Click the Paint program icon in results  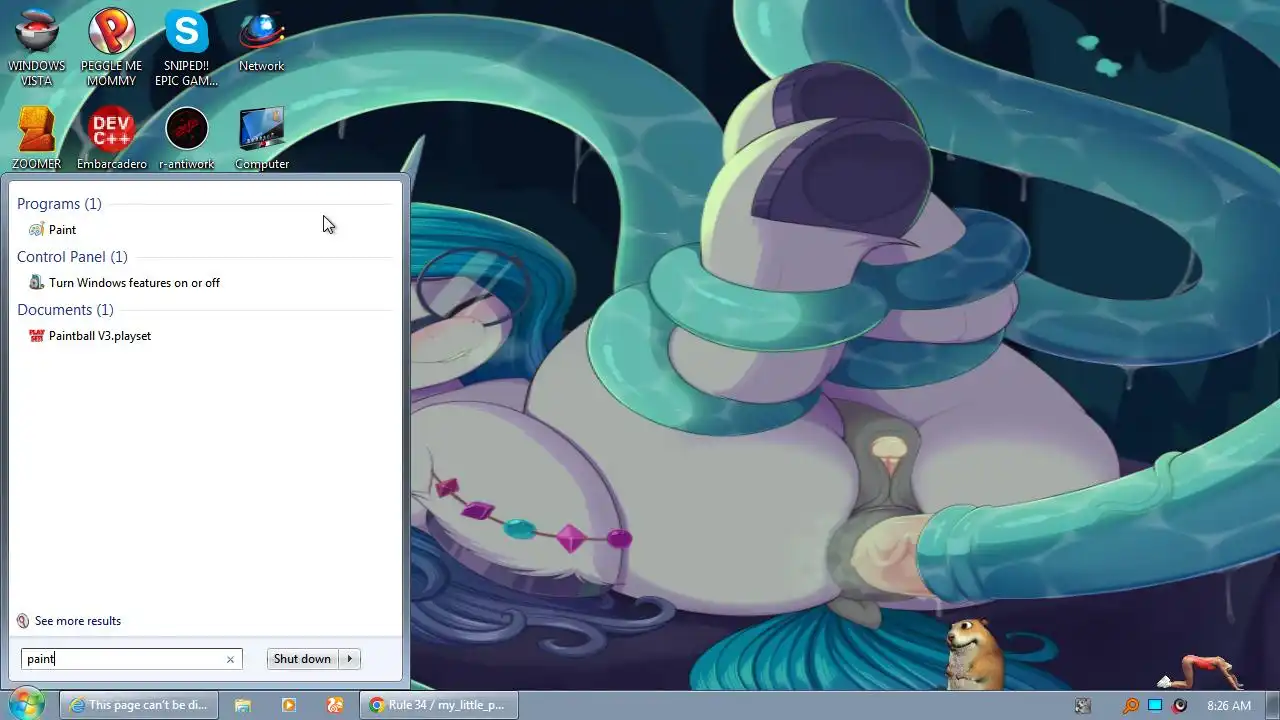point(37,229)
